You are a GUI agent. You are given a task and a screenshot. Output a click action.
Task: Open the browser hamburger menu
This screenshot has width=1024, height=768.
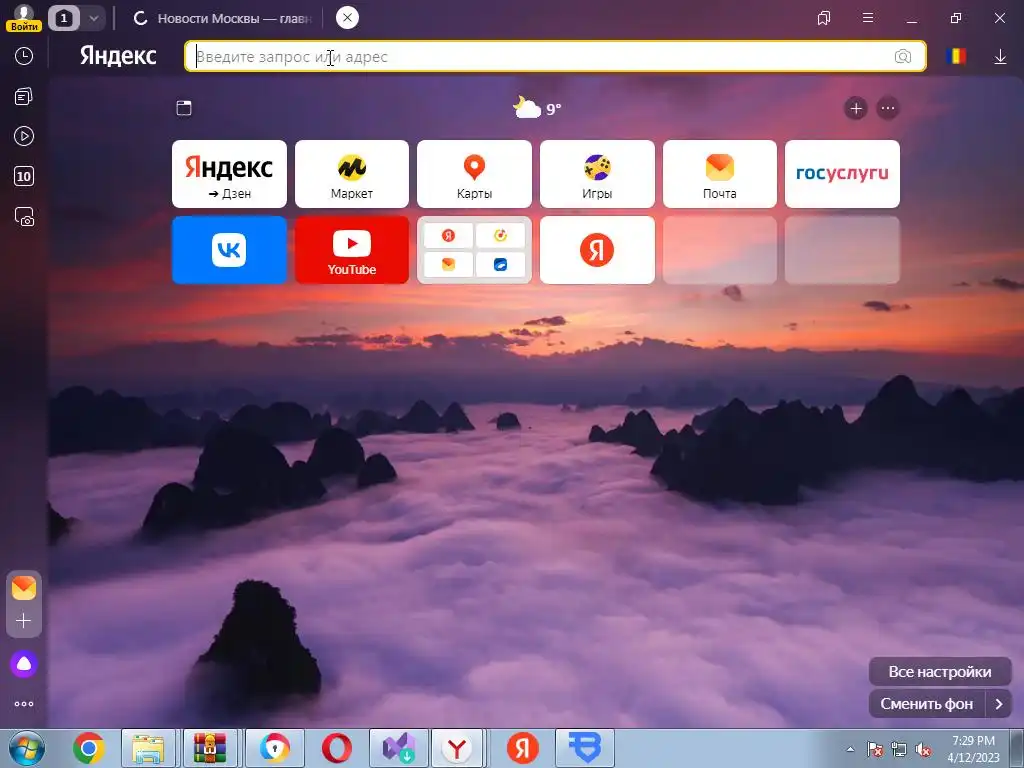tap(868, 18)
